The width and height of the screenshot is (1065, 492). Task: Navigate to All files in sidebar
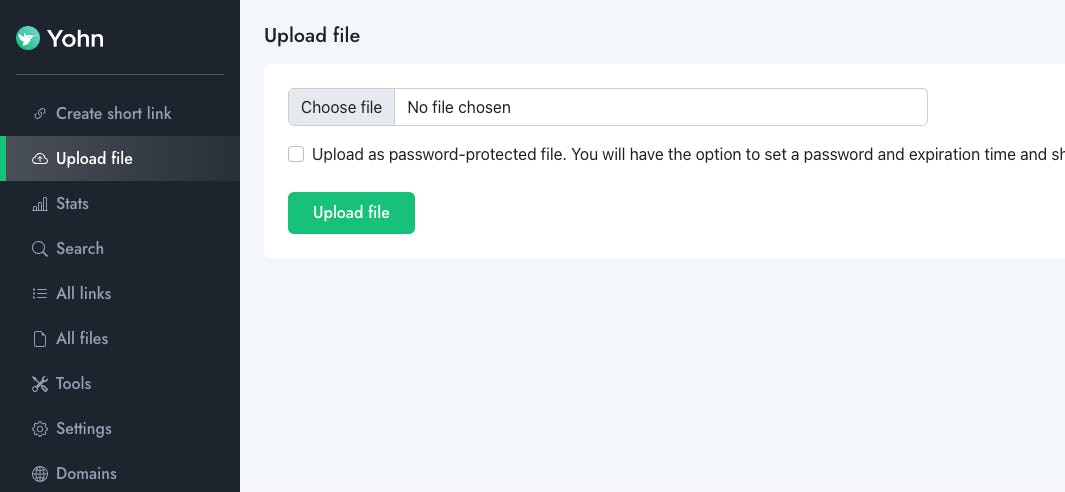click(82, 339)
